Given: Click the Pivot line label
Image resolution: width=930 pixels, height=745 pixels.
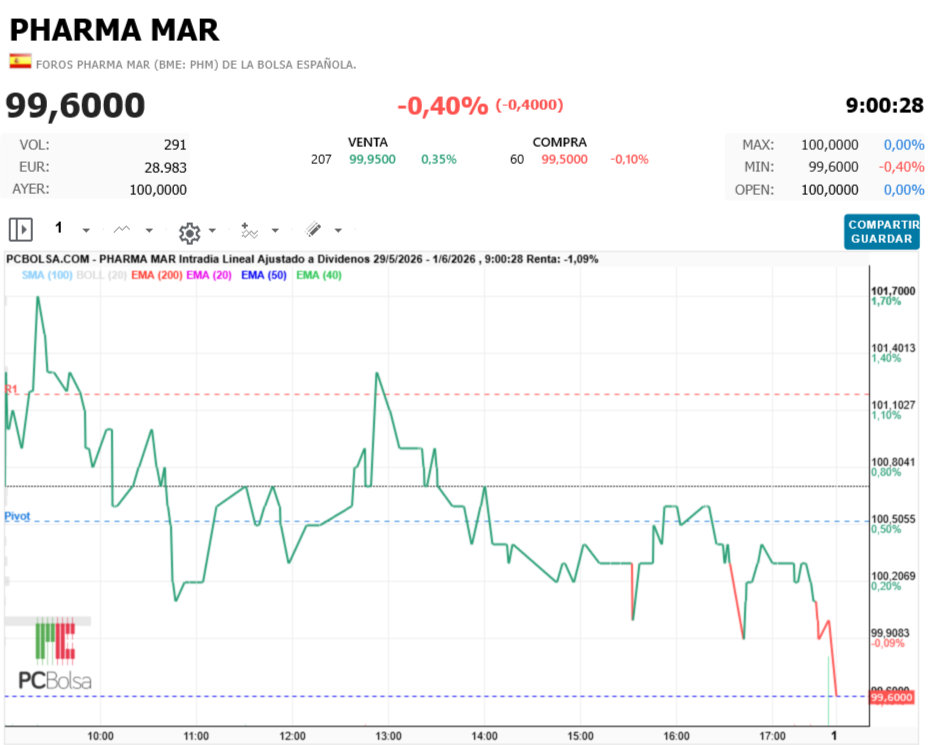Looking at the screenshot, I should (x=17, y=516).
